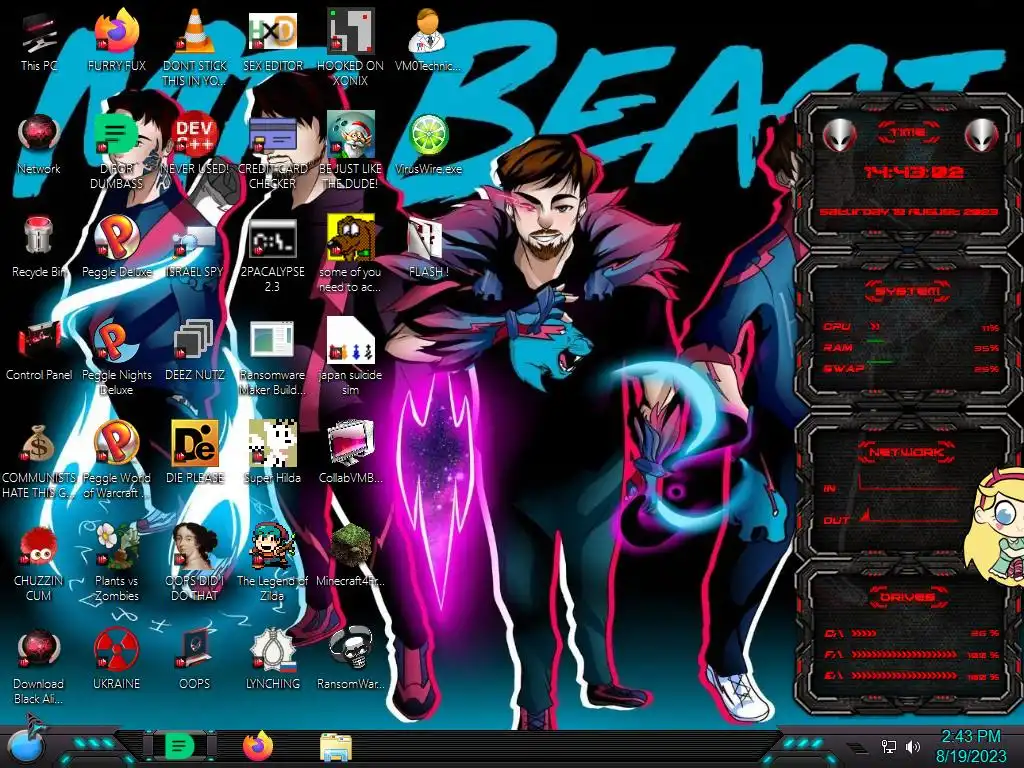This screenshot has width=1024, height=768.
Task: Launch the Peggle World of Warcraft shortcut
Action: (116, 460)
